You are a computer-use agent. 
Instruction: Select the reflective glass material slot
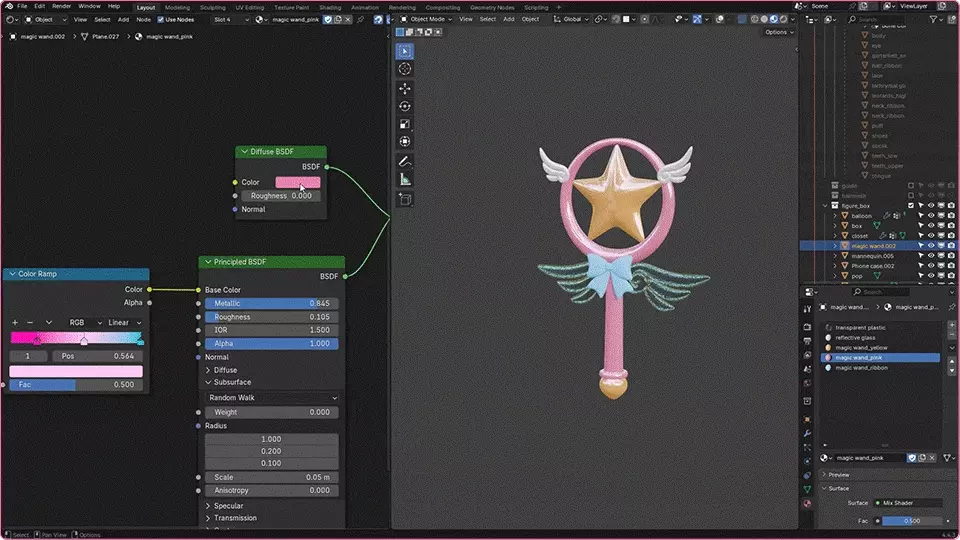(x=881, y=338)
